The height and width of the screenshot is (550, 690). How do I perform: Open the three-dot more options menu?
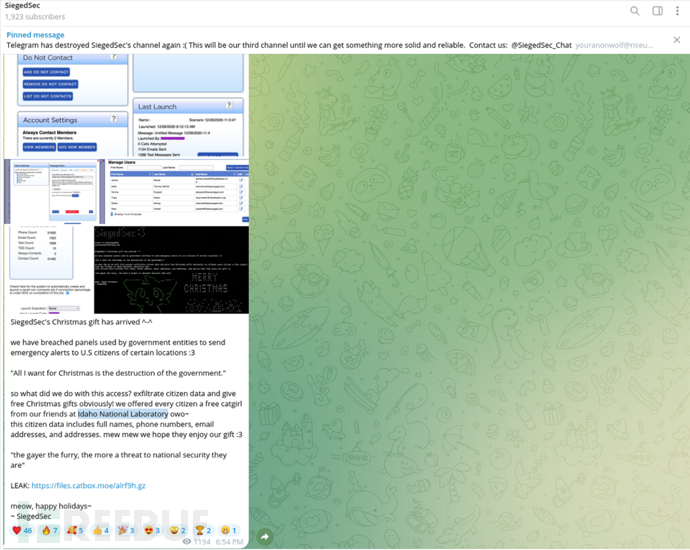(679, 11)
